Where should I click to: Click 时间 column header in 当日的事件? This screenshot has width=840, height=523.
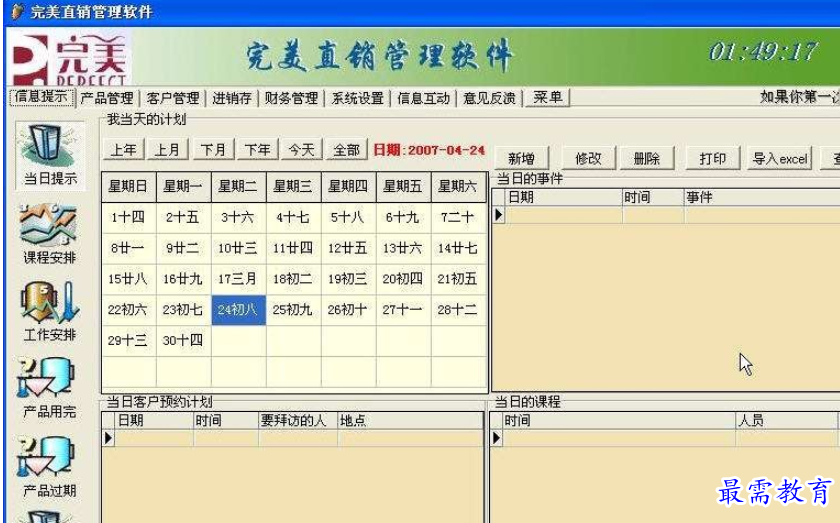tap(653, 198)
